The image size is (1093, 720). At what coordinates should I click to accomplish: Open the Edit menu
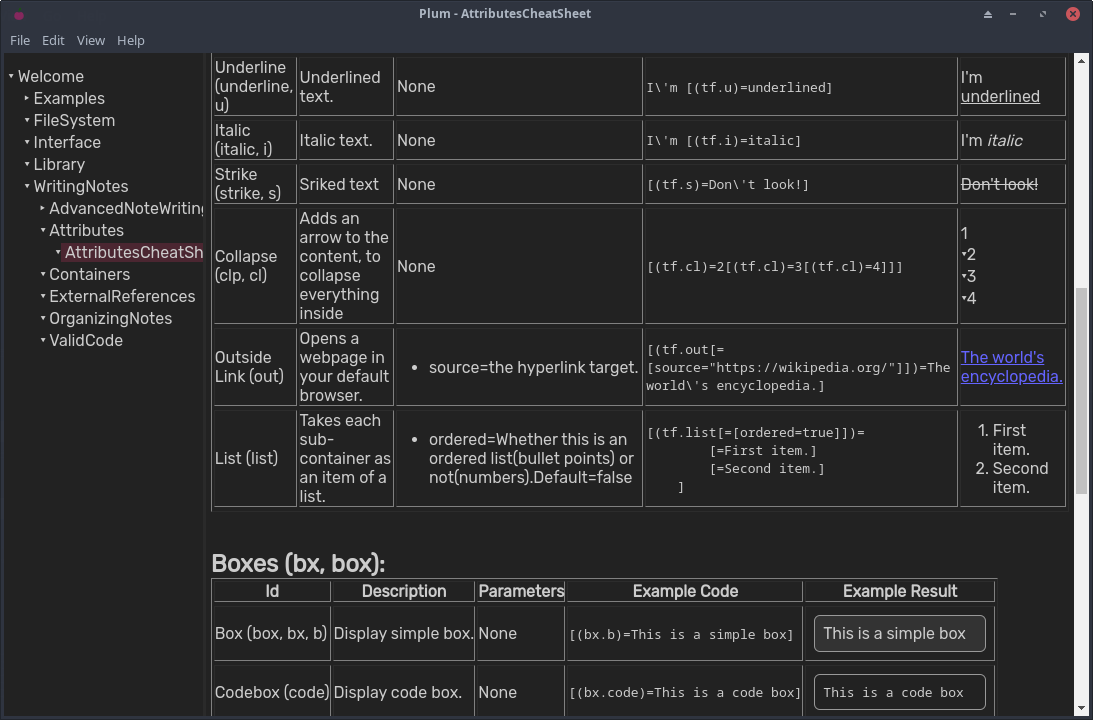53,40
